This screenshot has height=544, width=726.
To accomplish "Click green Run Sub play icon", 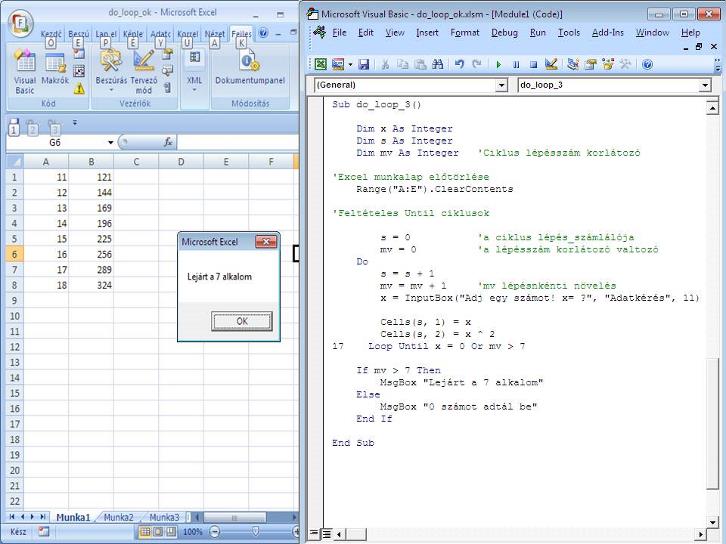I will coord(499,65).
